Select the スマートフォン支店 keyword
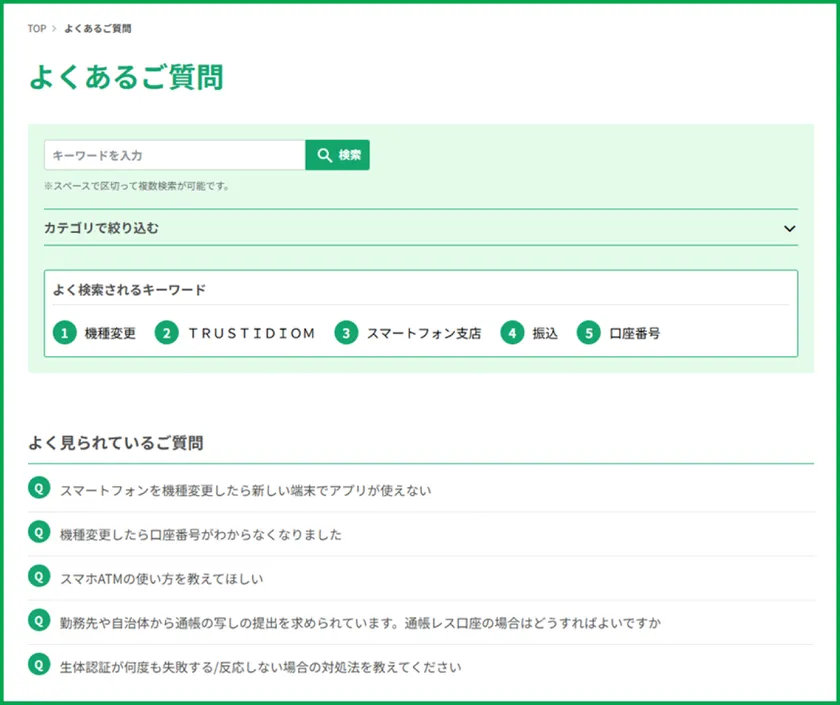This screenshot has height=705, width=840. (x=424, y=333)
